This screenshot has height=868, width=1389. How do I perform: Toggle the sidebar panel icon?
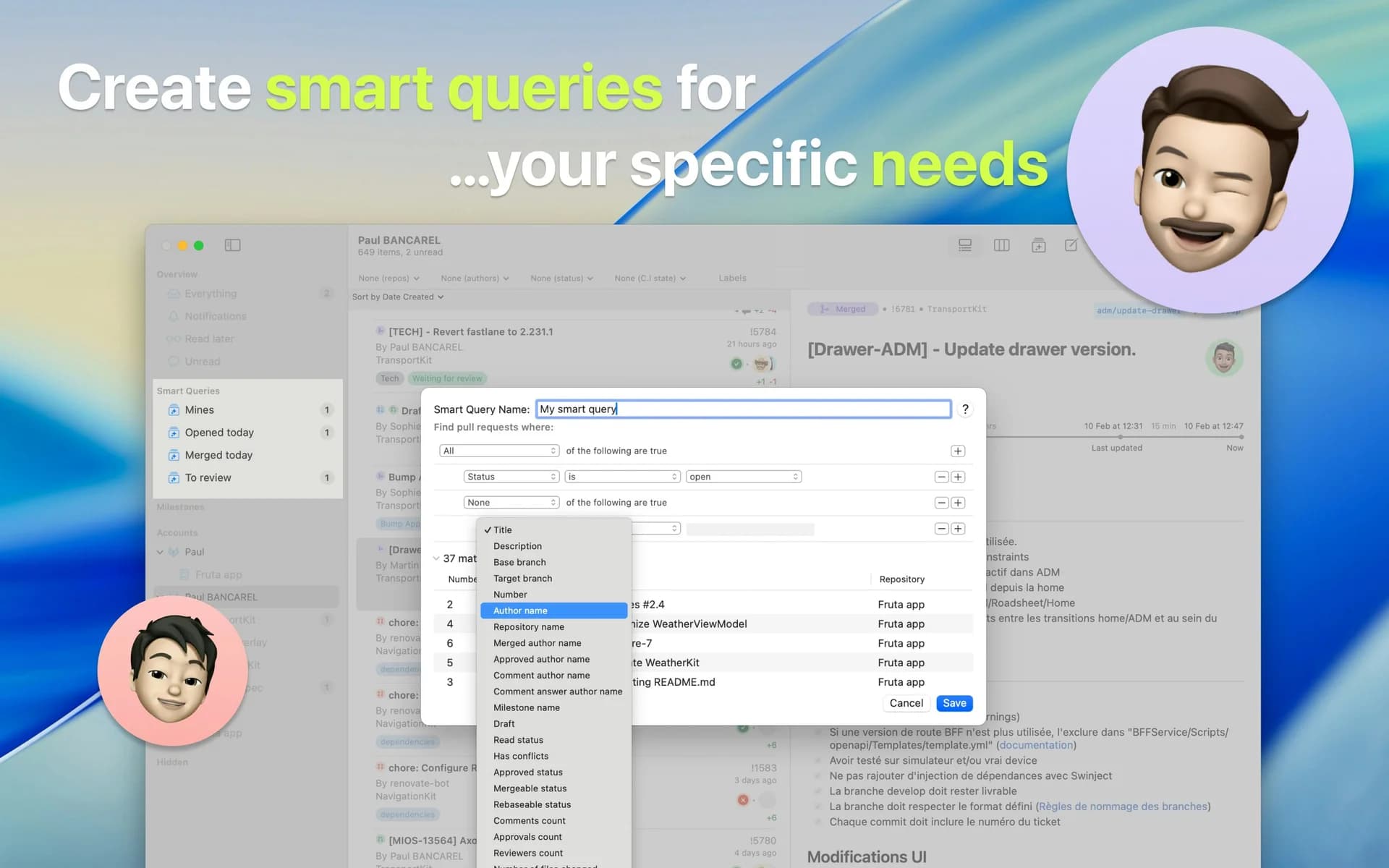[232, 245]
